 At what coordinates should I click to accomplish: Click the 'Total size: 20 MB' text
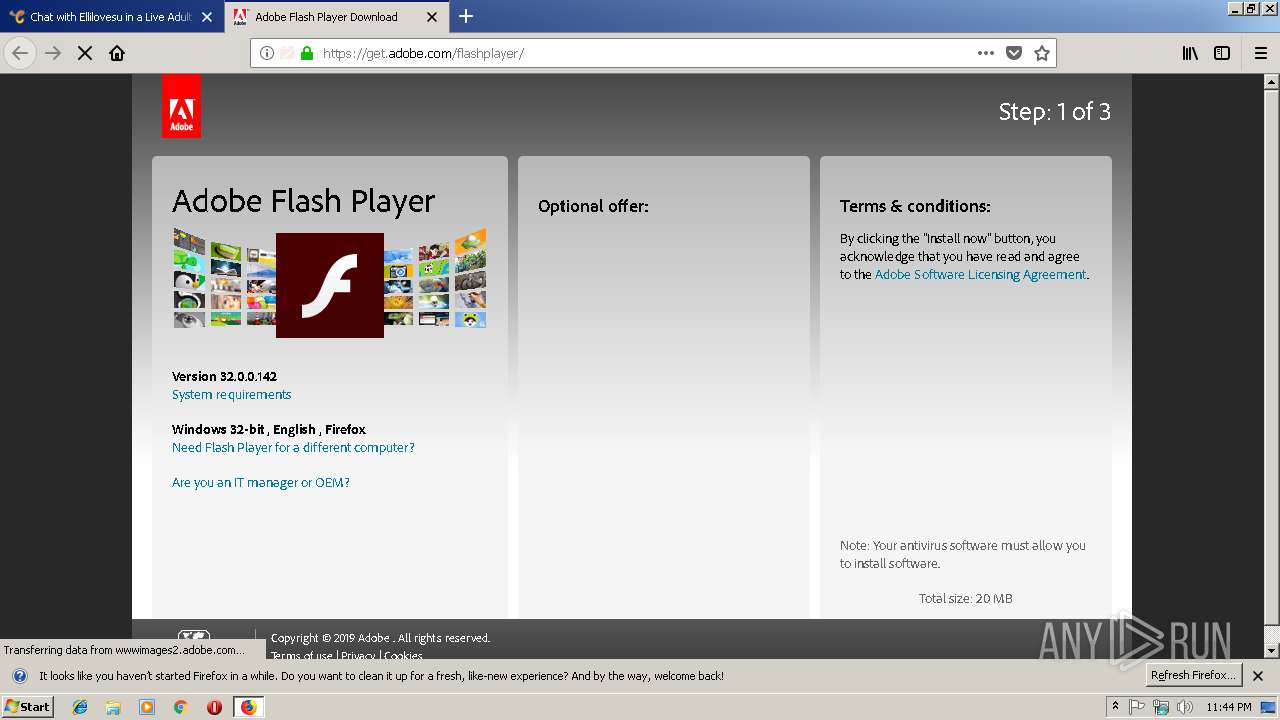pyautogui.click(x=965, y=598)
